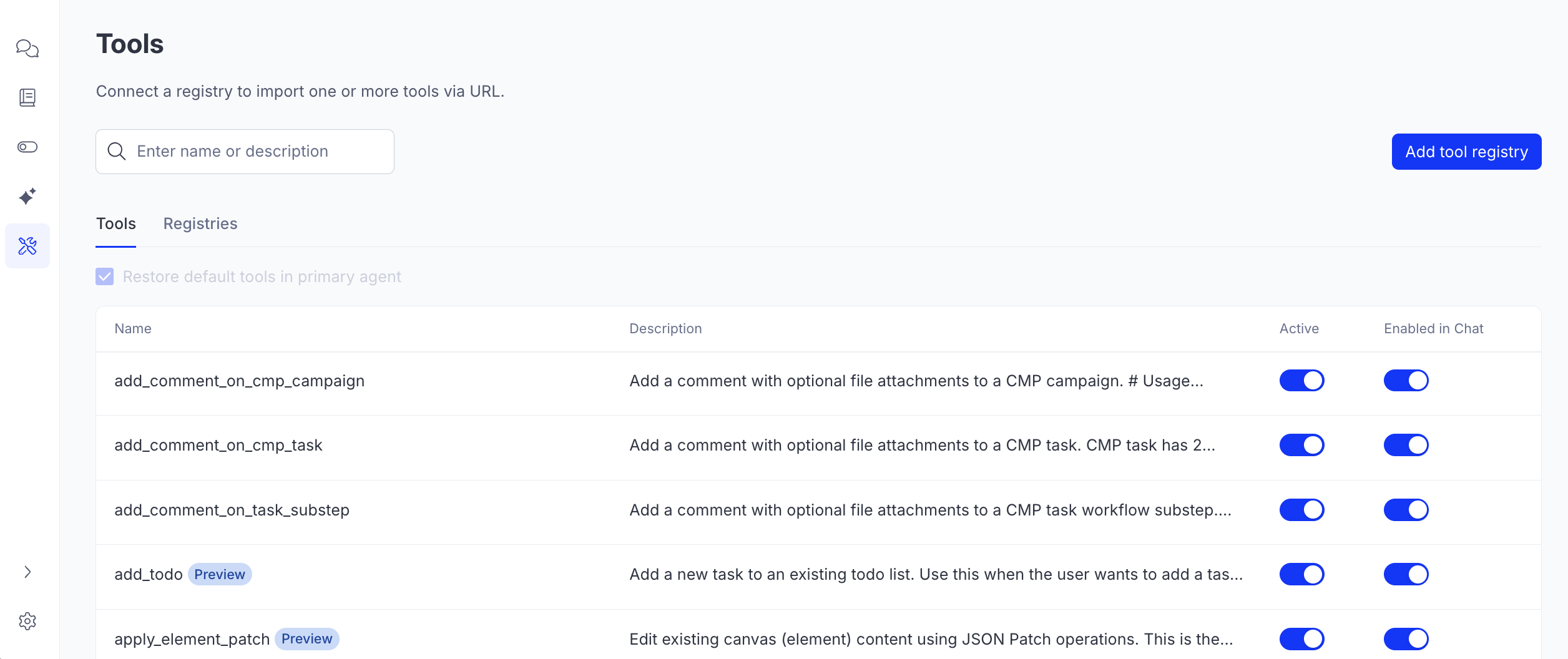Open the settings gear icon
This screenshot has height=659, width=1568.
point(27,621)
